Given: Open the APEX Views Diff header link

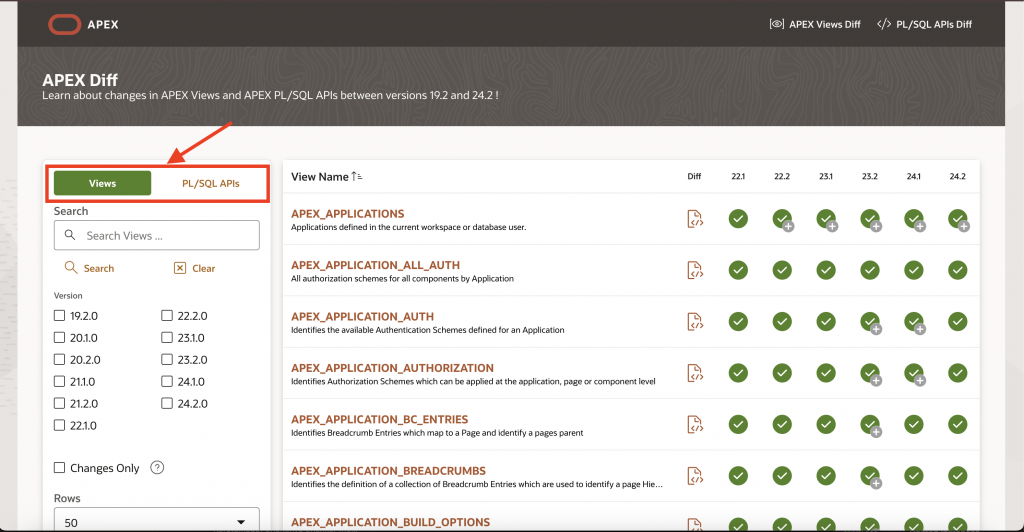Looking at the screenshot, I should (815, 24).
